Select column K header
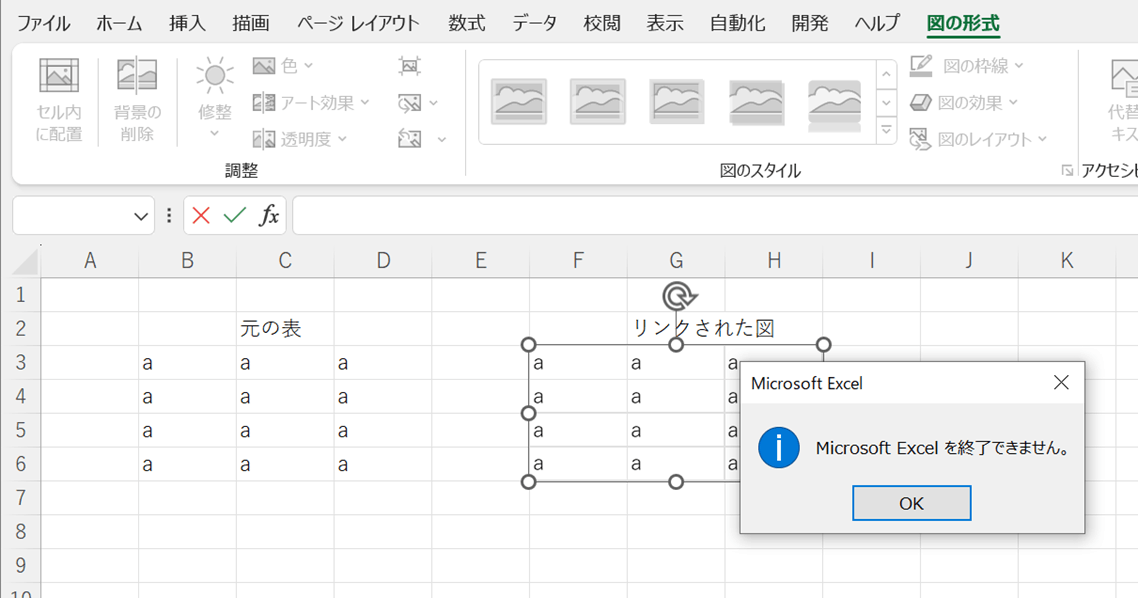 pyautogui.click(x=1066, y=261)
